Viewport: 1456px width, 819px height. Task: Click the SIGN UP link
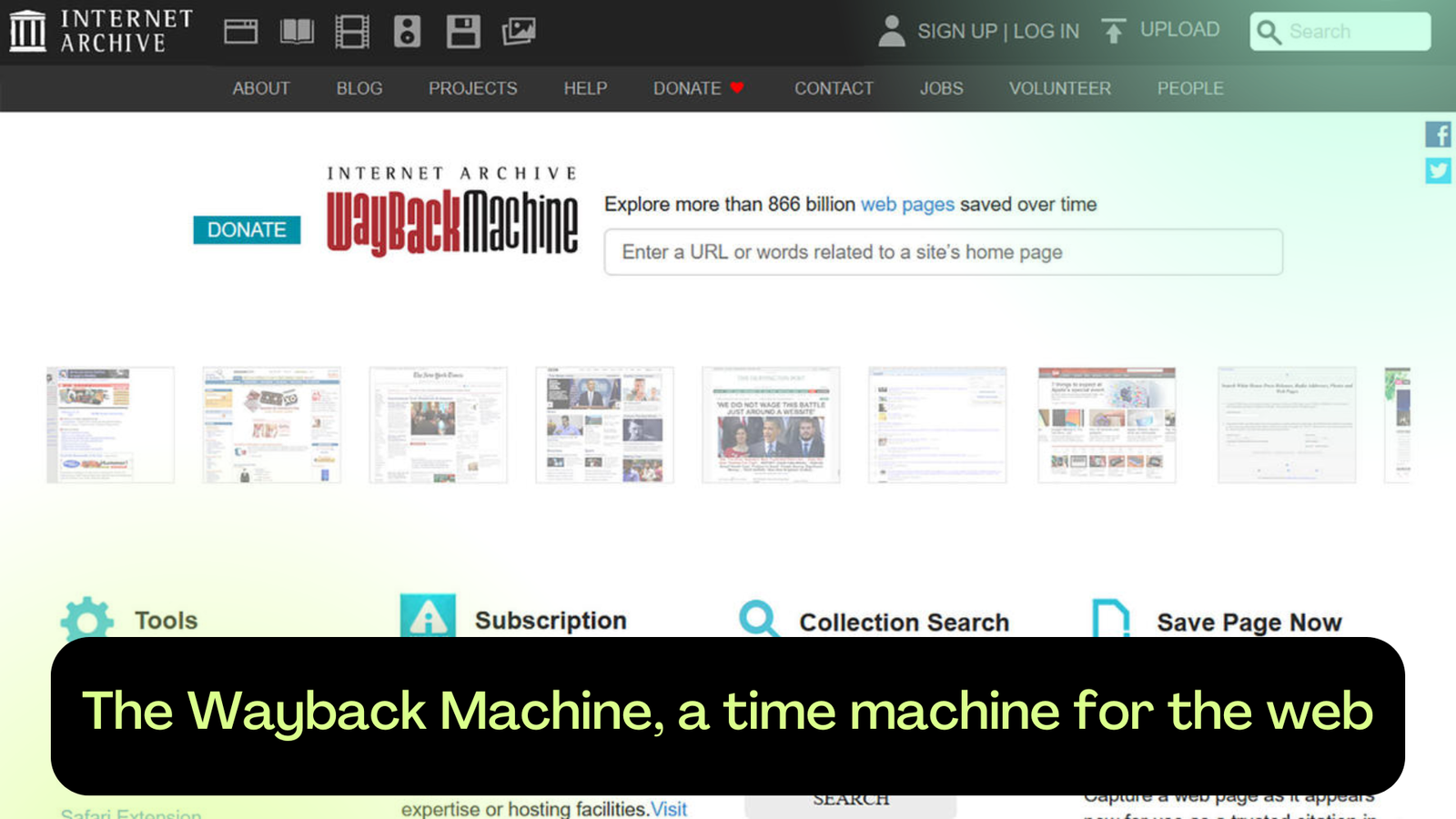pos(957,31)
